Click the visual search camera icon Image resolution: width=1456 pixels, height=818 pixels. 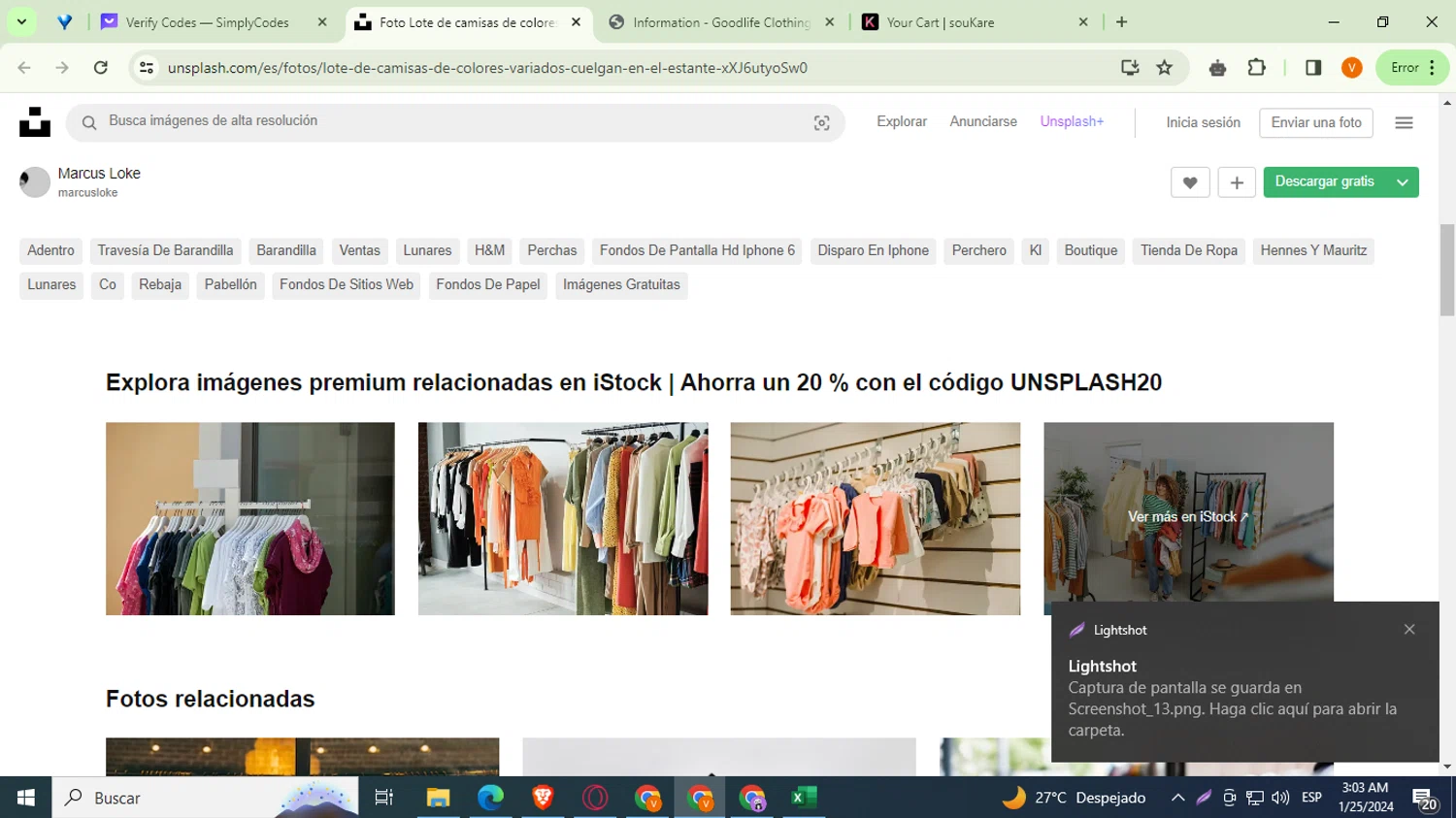coord(821,123)
